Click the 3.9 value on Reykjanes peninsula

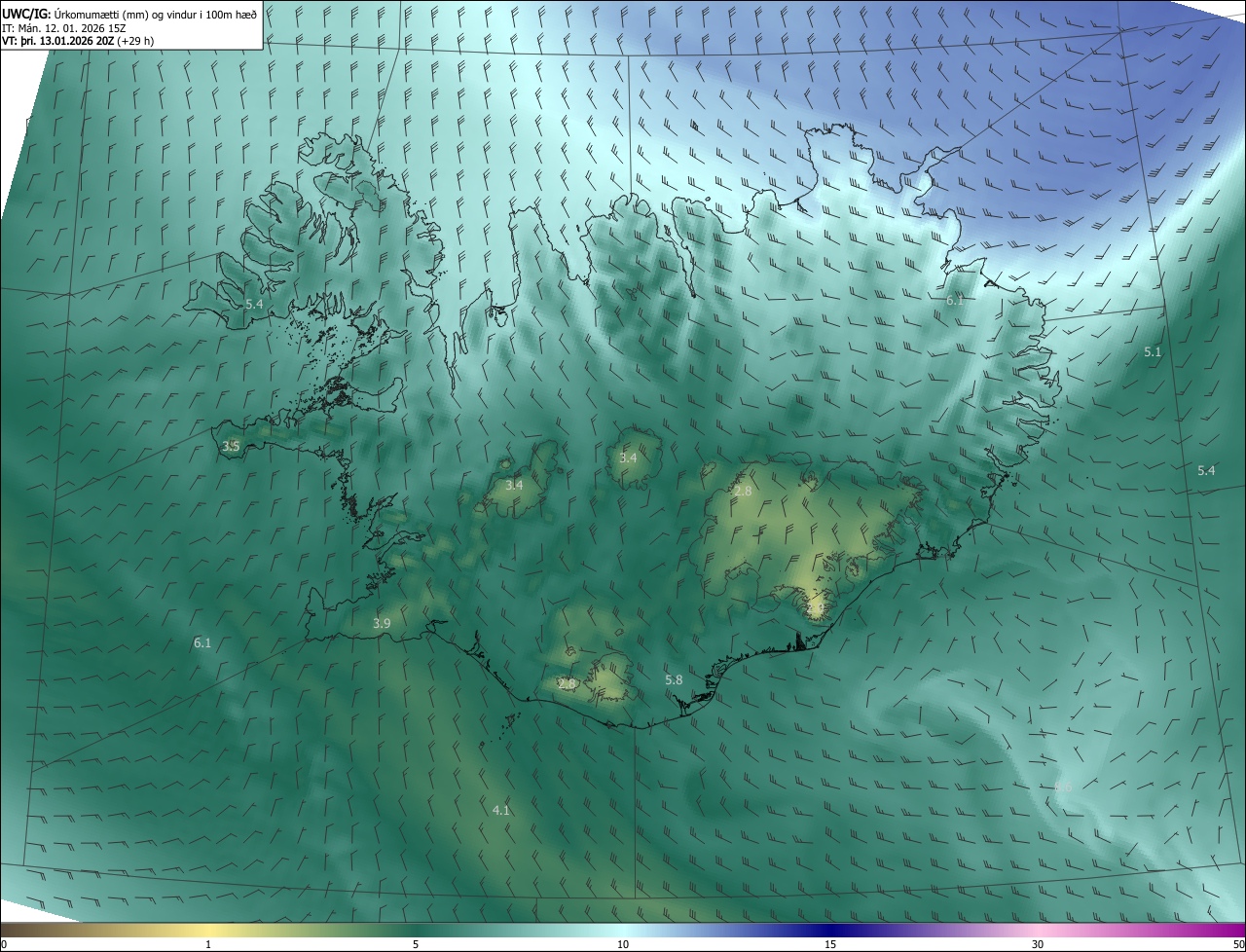(x=382, y=623)
